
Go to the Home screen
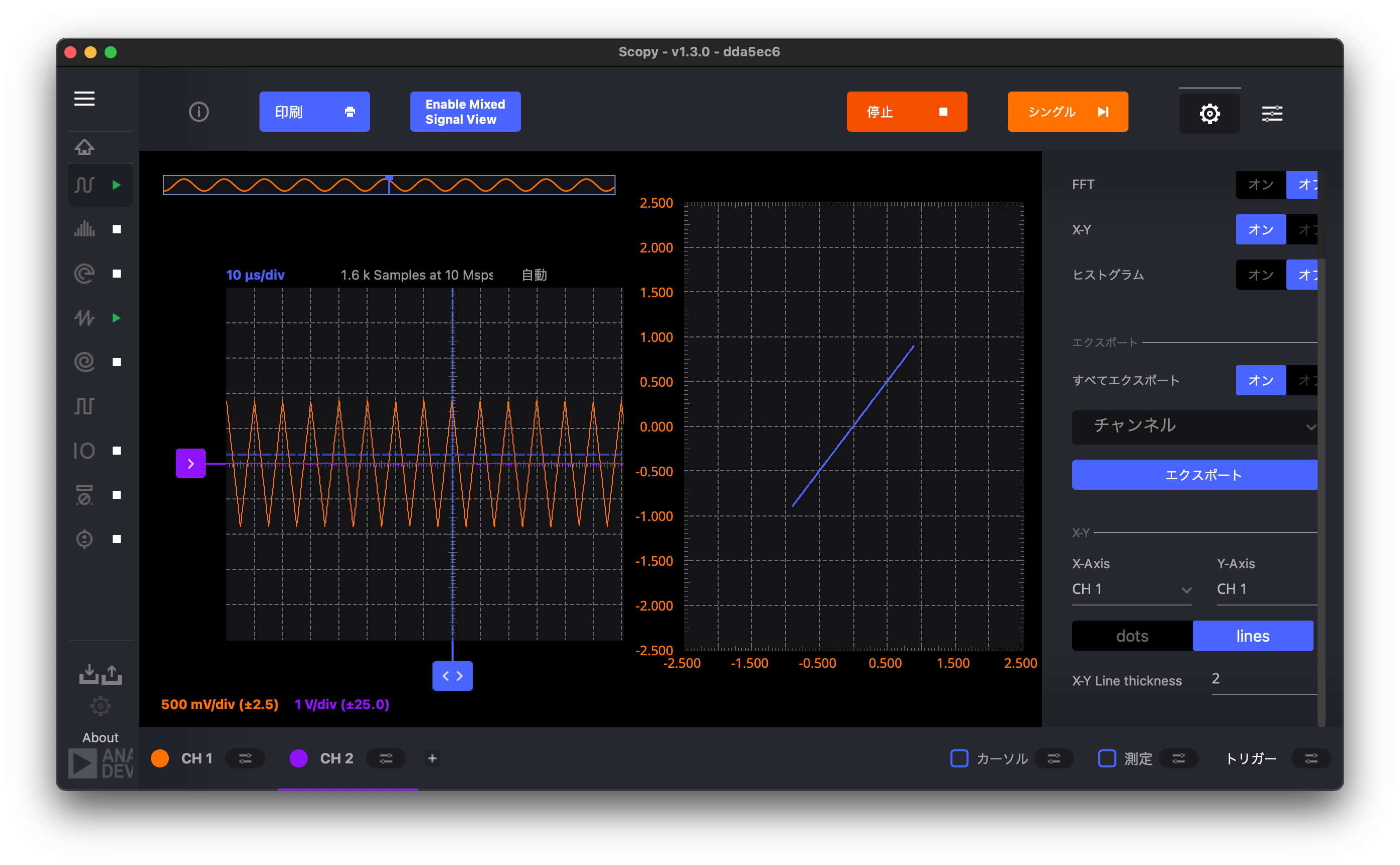pos(84,147)
